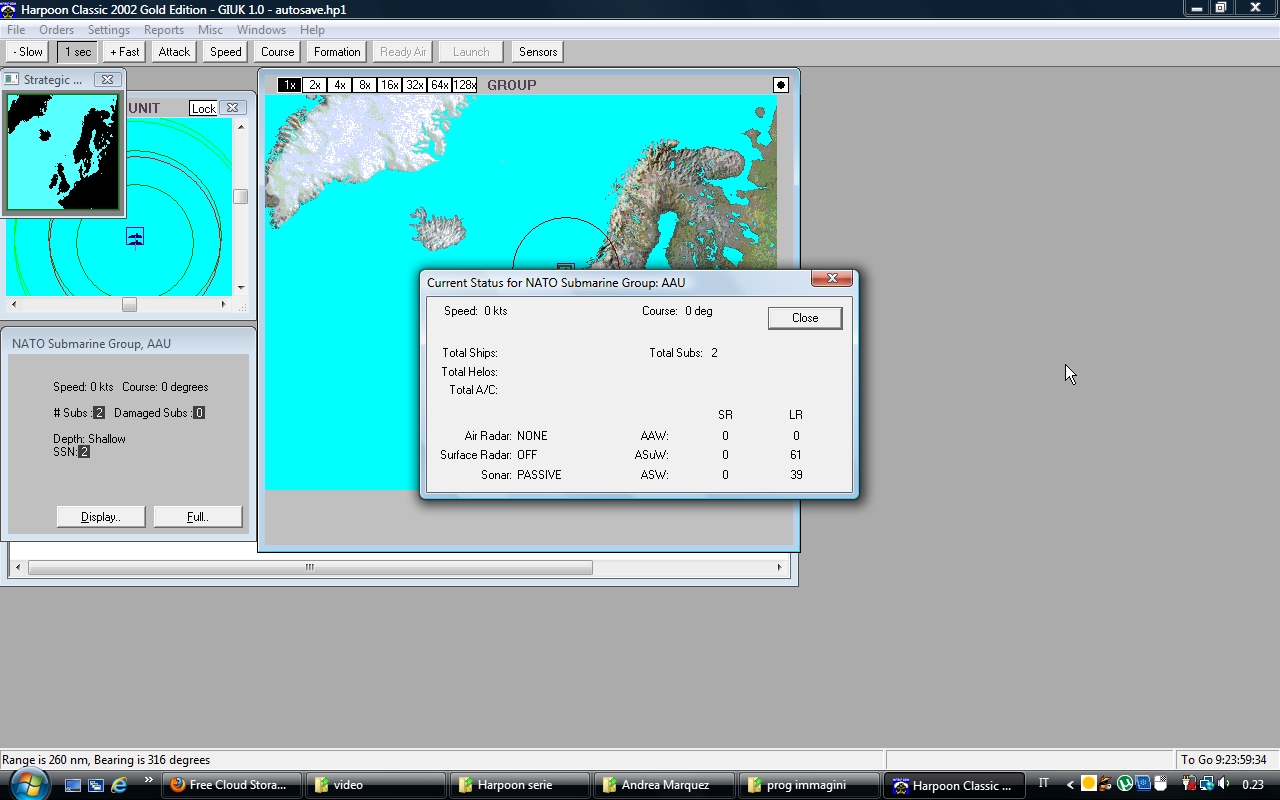
Task: Click ASuW long range value 61
Action: point(796,455)
